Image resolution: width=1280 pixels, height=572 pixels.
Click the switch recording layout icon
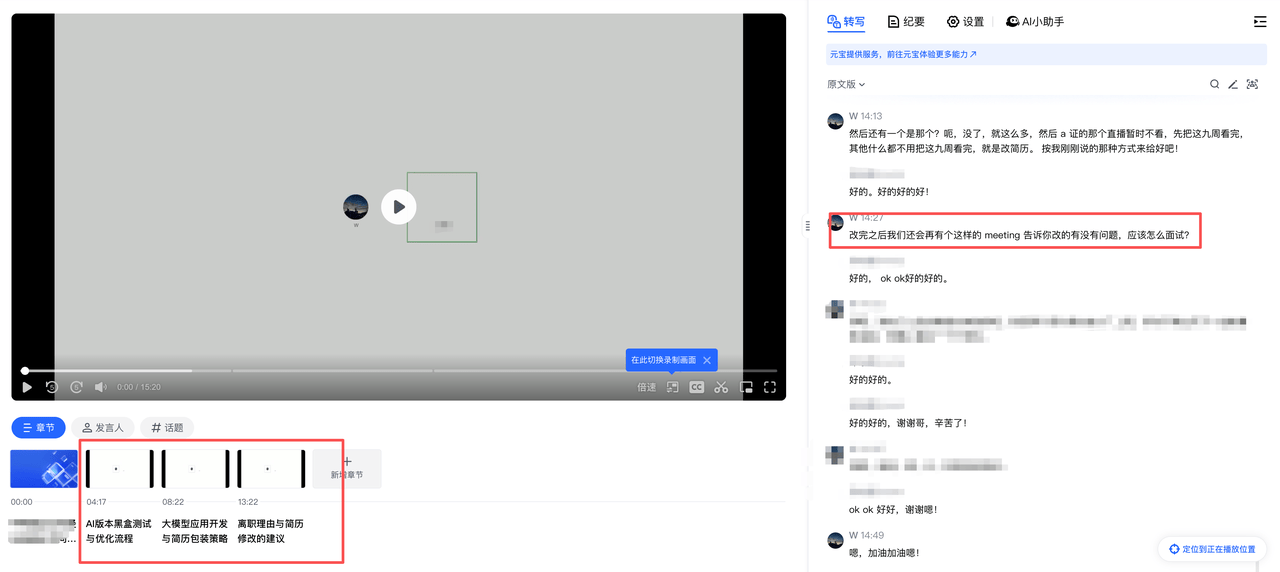click(672, 387)
